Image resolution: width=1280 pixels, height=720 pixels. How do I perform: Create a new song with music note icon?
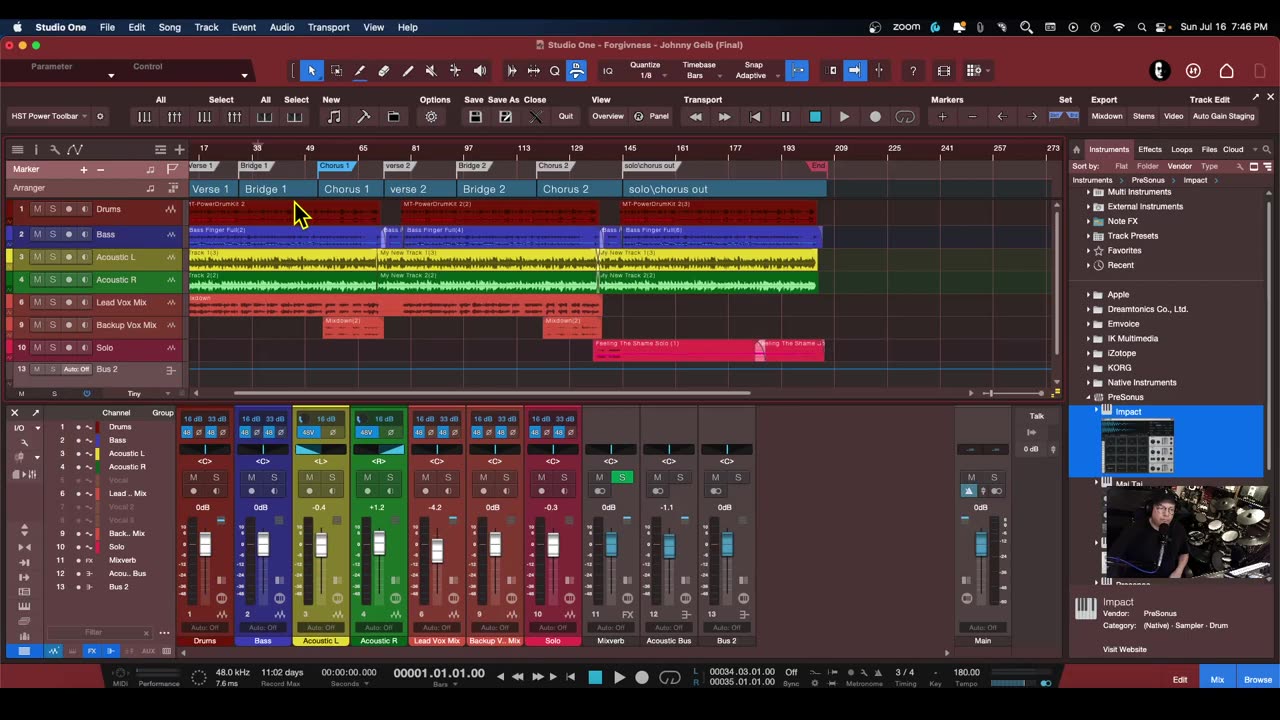(334, 117)
